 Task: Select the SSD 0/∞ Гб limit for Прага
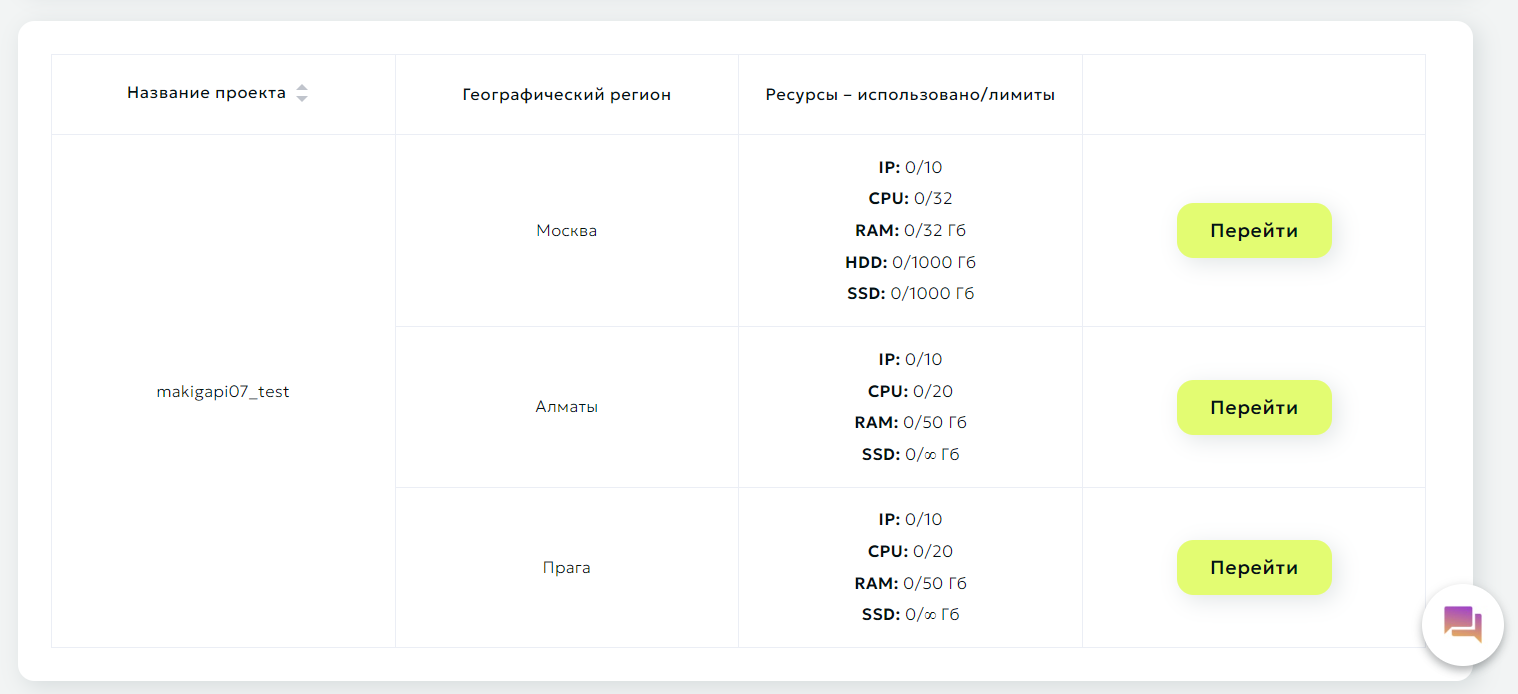pyautogui.click(x=910, y=614)
